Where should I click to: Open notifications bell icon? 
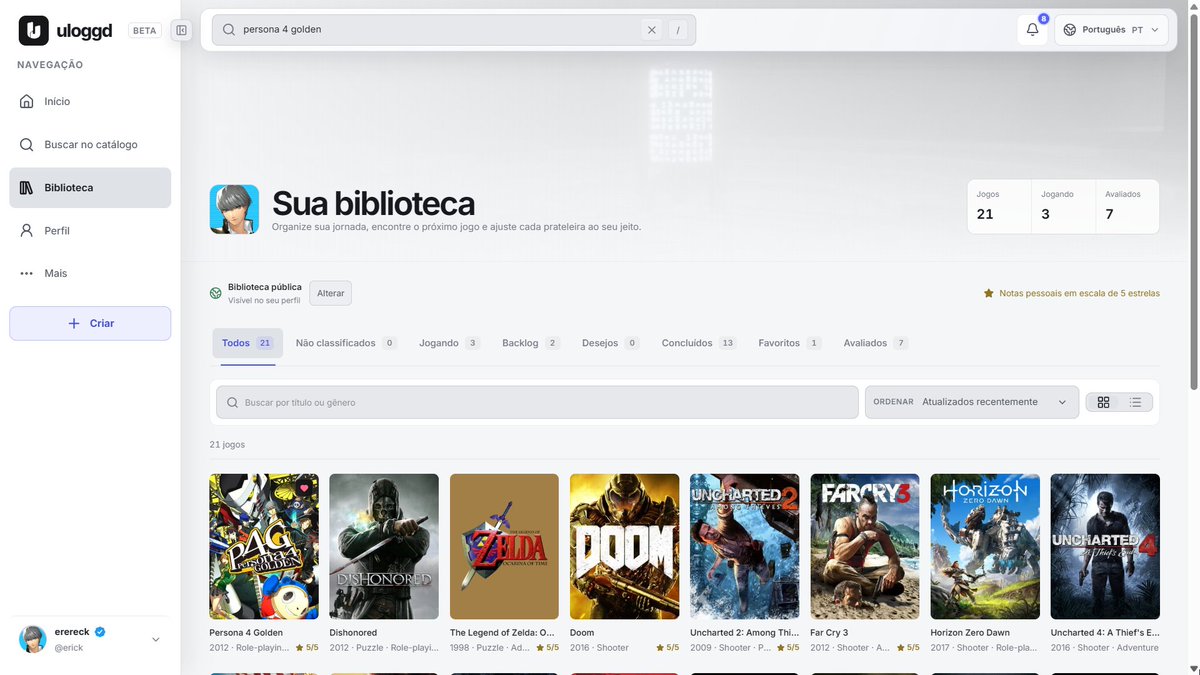[x=1032, y=30]
